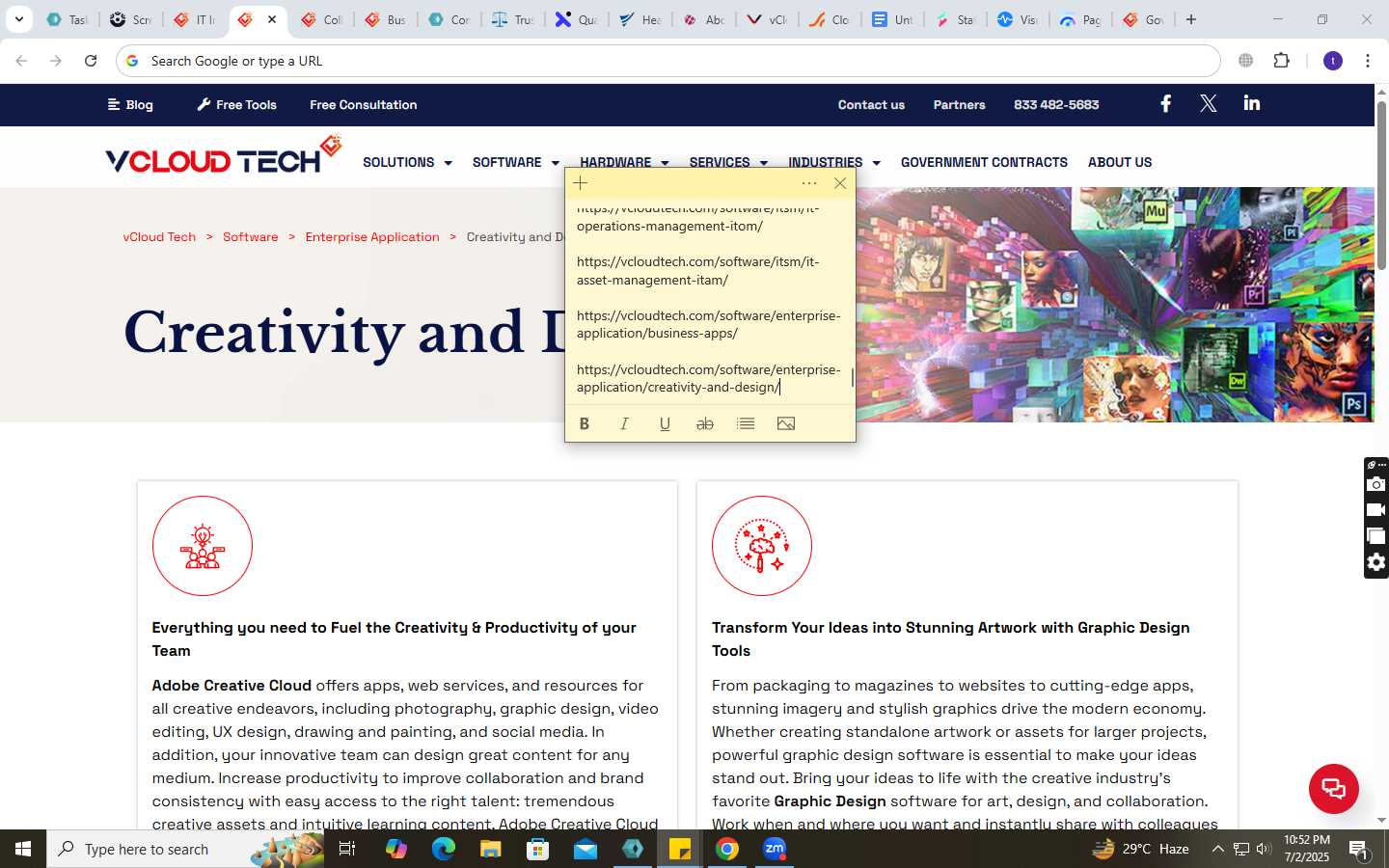Screen dimensions: 1389x868
Task: Open a new browser tab
Action: tap(1191, 19)
